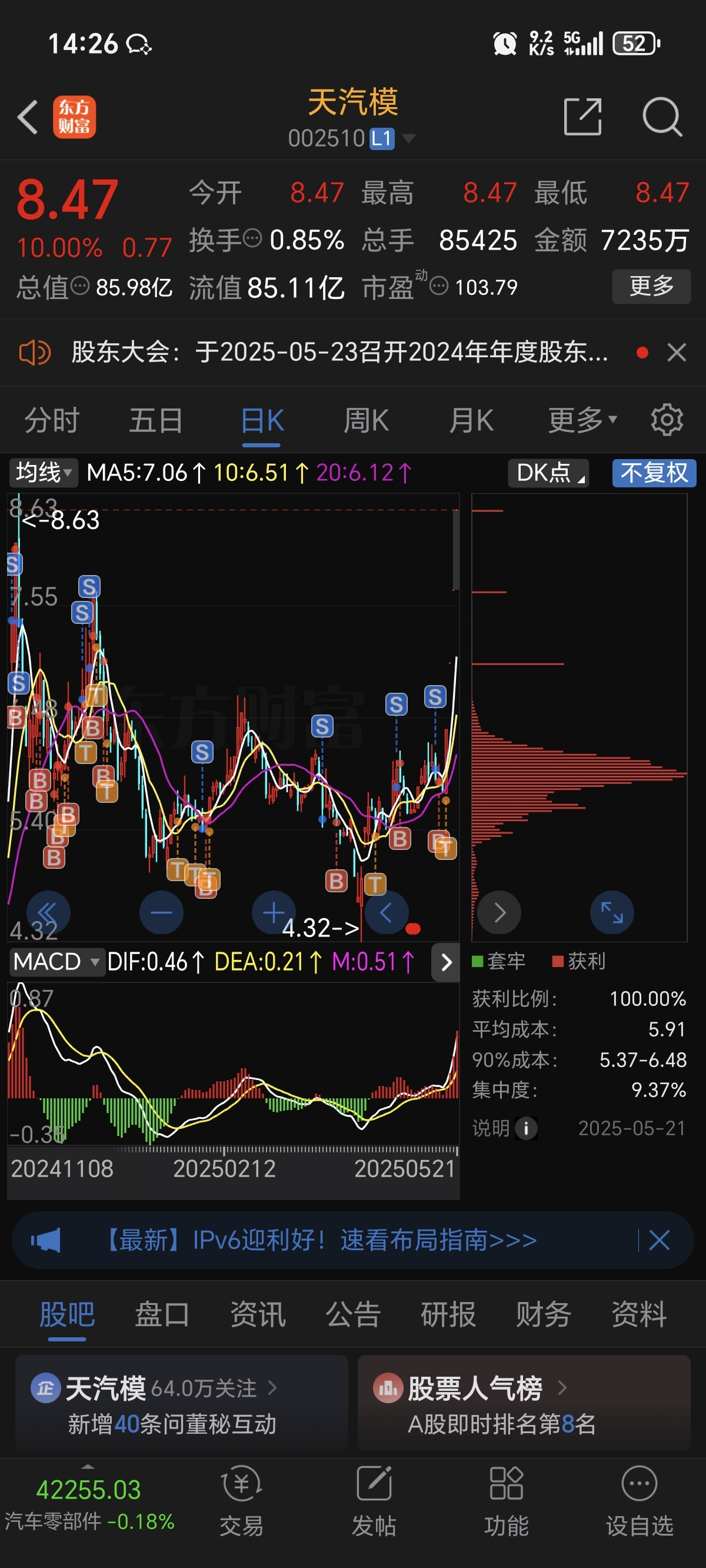
Task: Tap the 换手 info icon
Action: tap(252, 238)
